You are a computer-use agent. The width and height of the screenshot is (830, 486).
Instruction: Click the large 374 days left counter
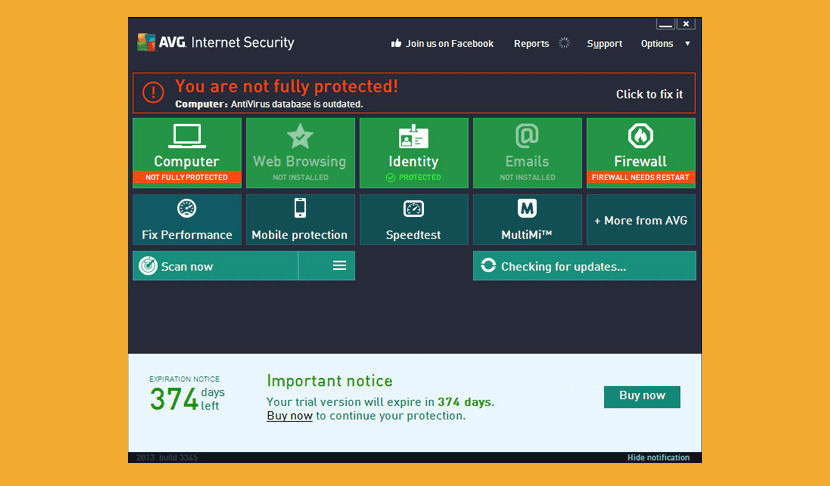[x=187, y=399]
